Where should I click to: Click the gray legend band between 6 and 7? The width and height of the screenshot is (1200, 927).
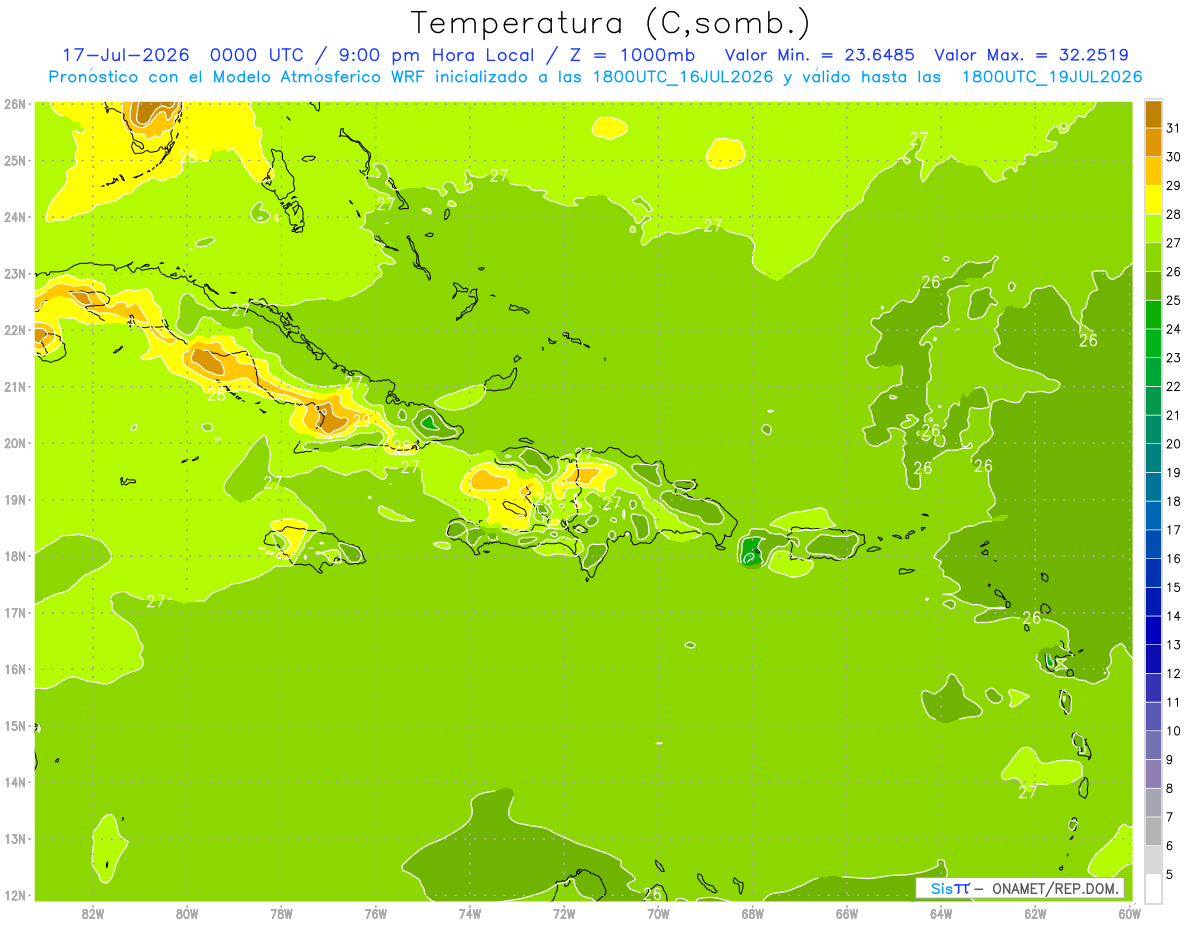click(x=1153, y=831)
